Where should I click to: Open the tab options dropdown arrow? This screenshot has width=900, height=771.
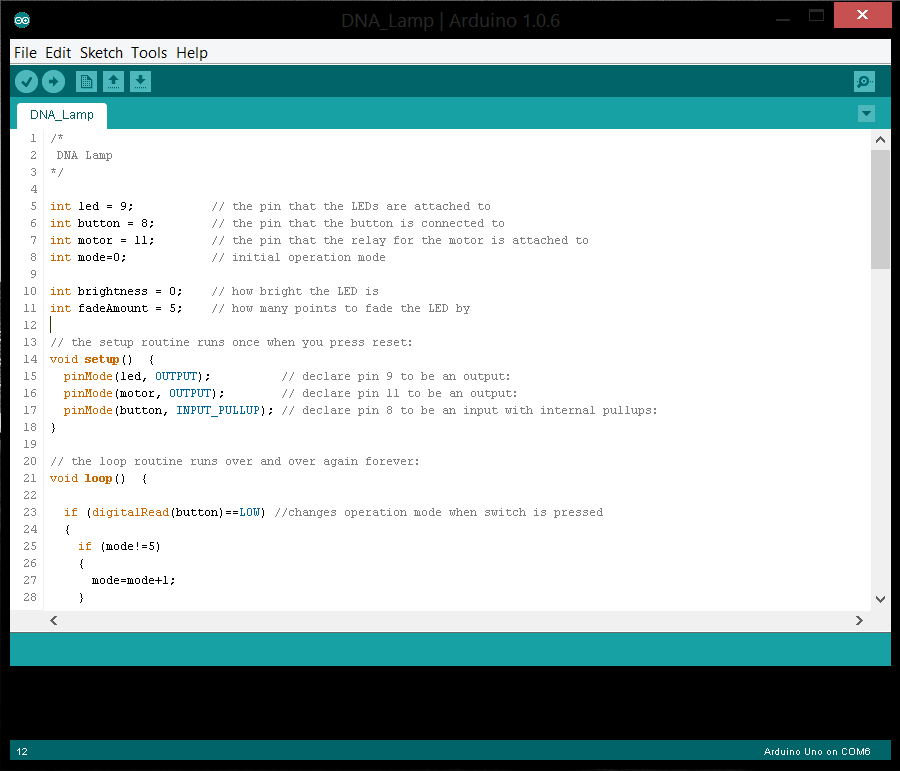coord(865,114)
